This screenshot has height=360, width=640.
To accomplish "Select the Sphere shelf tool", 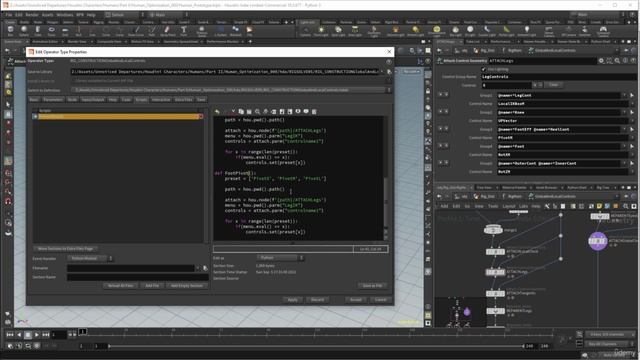I will point(24,31).
